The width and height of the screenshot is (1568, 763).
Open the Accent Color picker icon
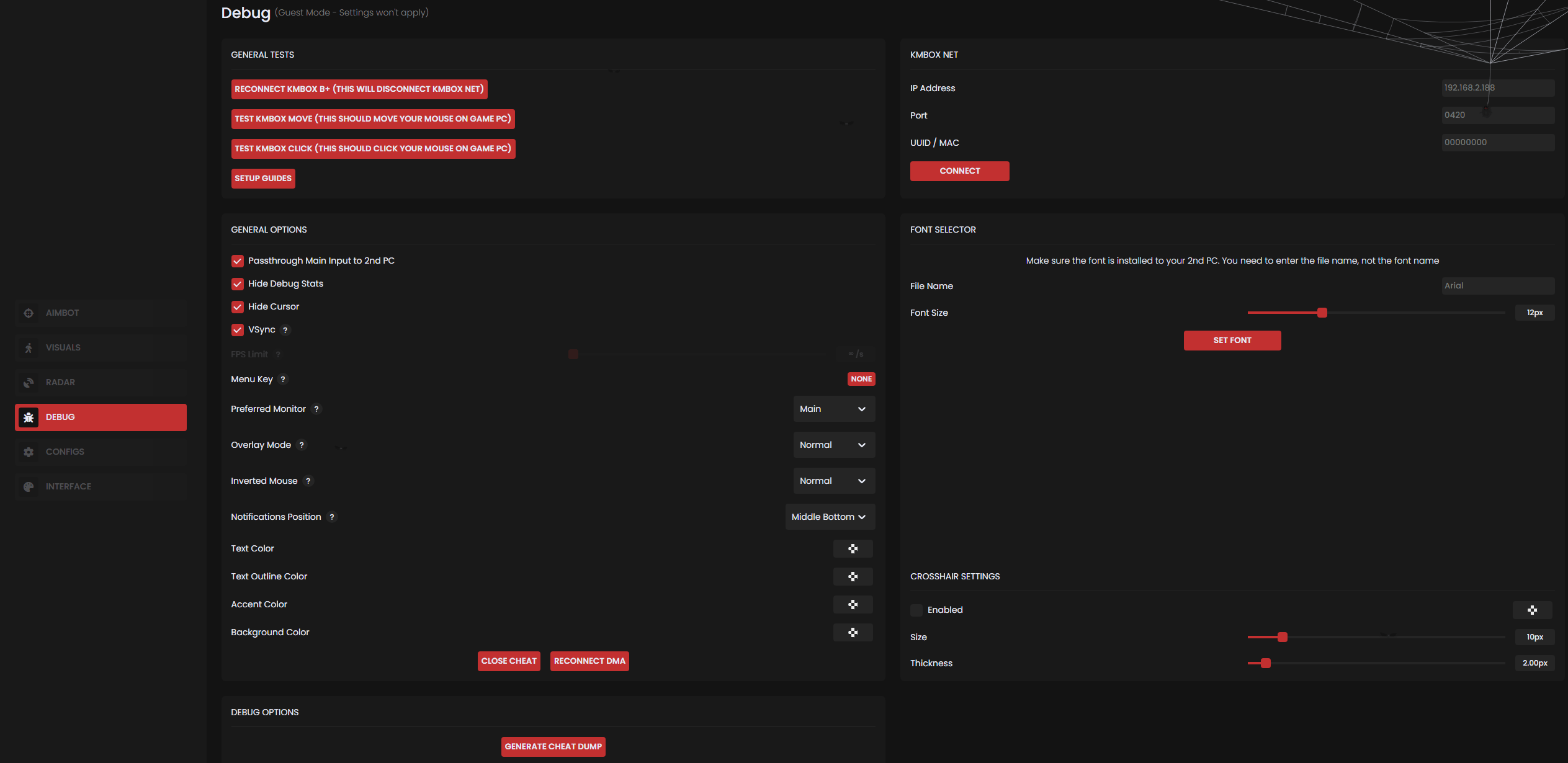coord(853,605)
